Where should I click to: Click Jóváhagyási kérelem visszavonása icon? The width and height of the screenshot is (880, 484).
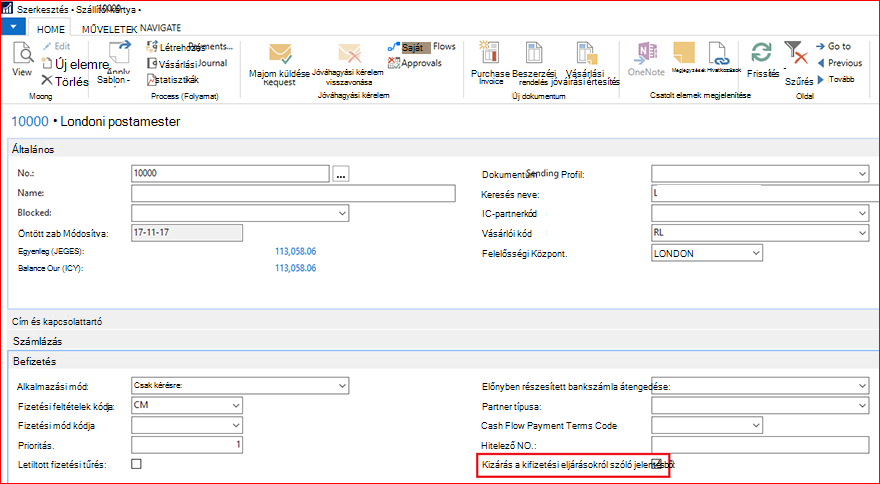pos(349,54)
